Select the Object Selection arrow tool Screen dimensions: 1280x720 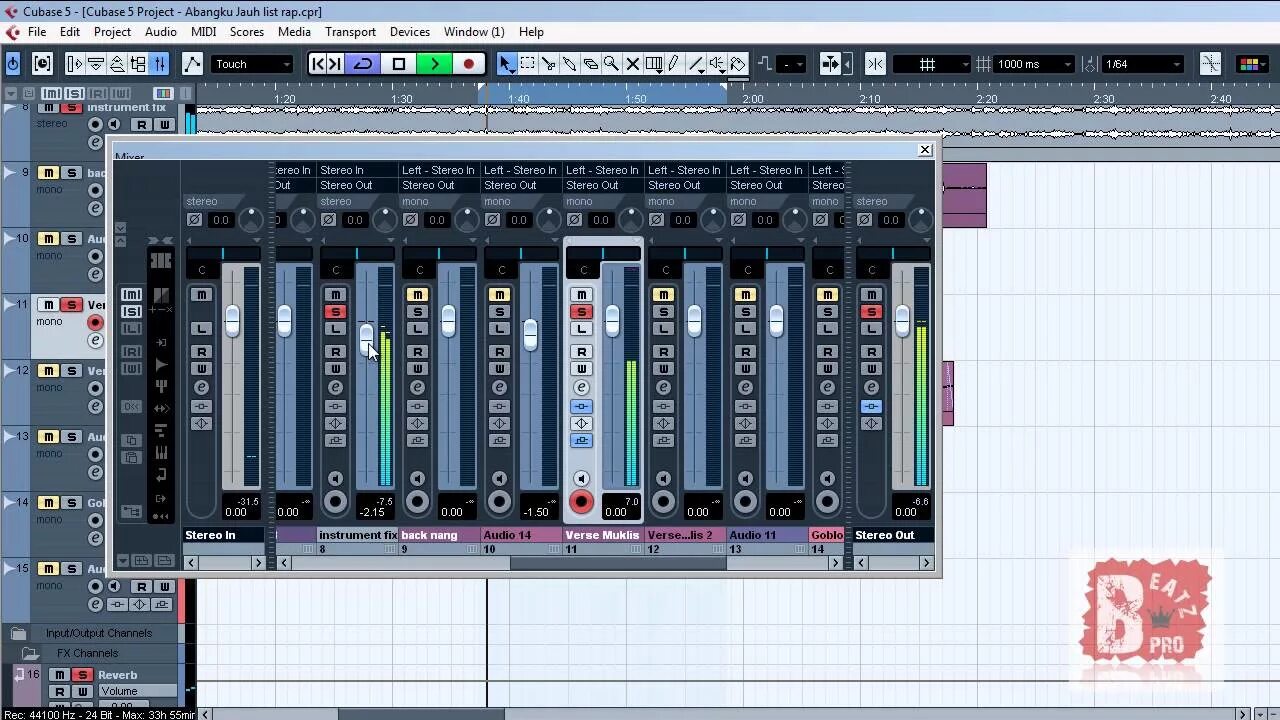507,64
